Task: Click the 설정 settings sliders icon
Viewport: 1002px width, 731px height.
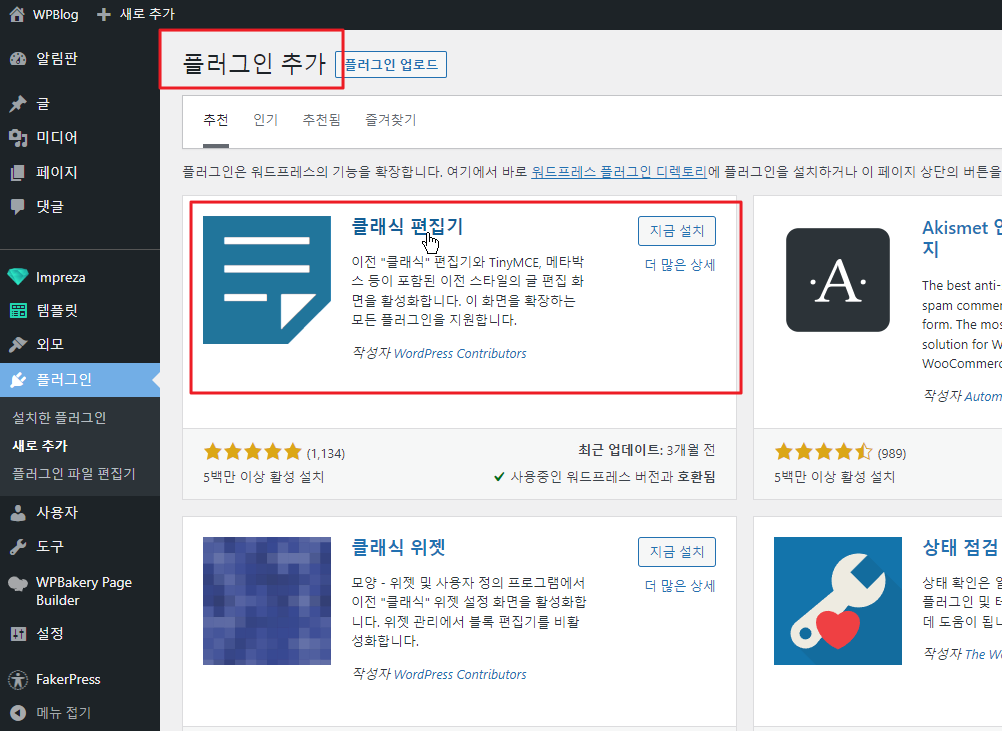Action: click(18, 633)
